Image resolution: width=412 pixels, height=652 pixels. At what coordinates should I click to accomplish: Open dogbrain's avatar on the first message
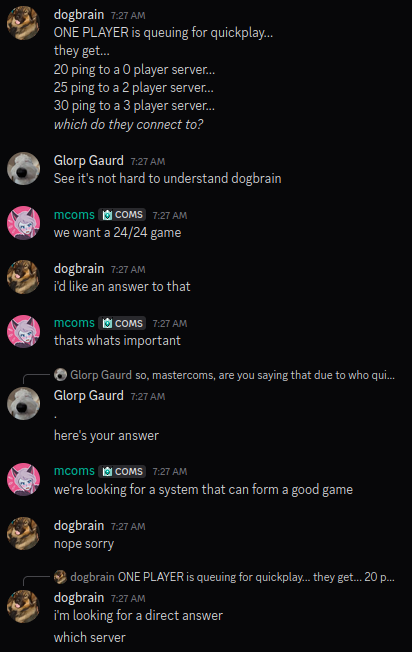(x=23, y=23)
